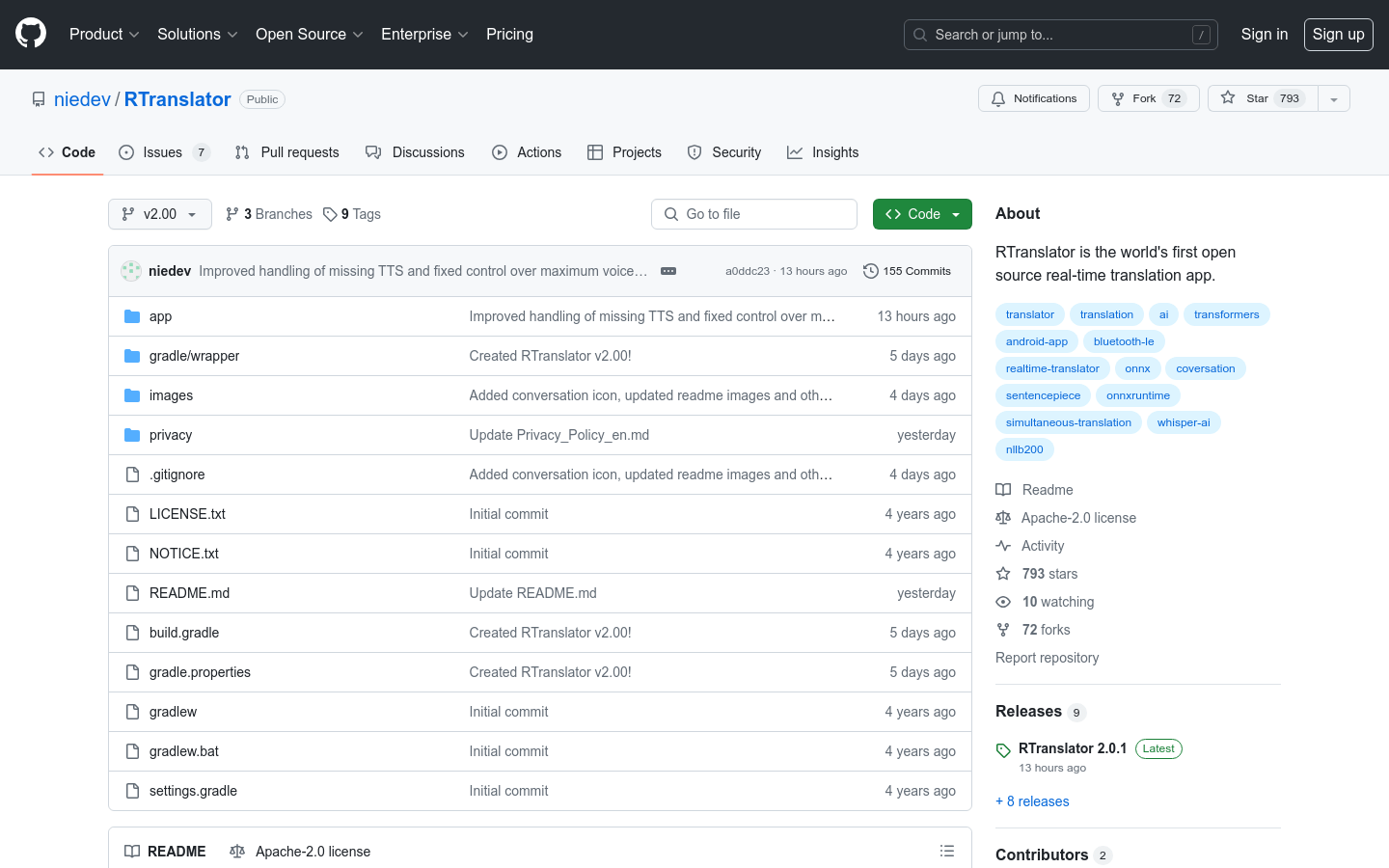1389x868 pixels.
Task: Click Report repository link
Action: pyautogui.click(x=1047, y=658)
